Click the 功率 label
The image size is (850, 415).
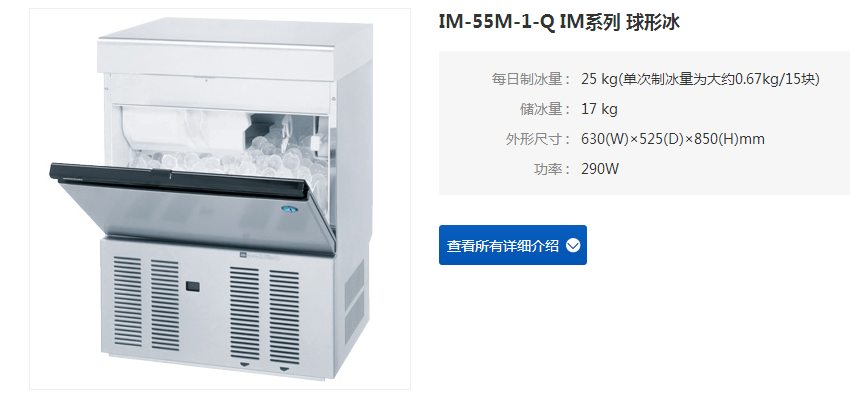(x=551, y=169)
